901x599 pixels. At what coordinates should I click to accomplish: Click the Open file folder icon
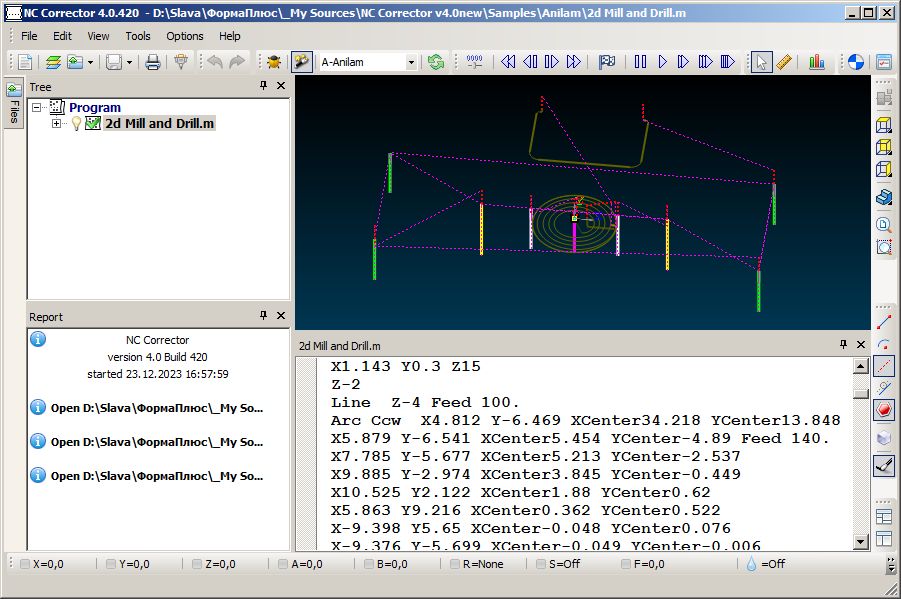coord(75,62)
